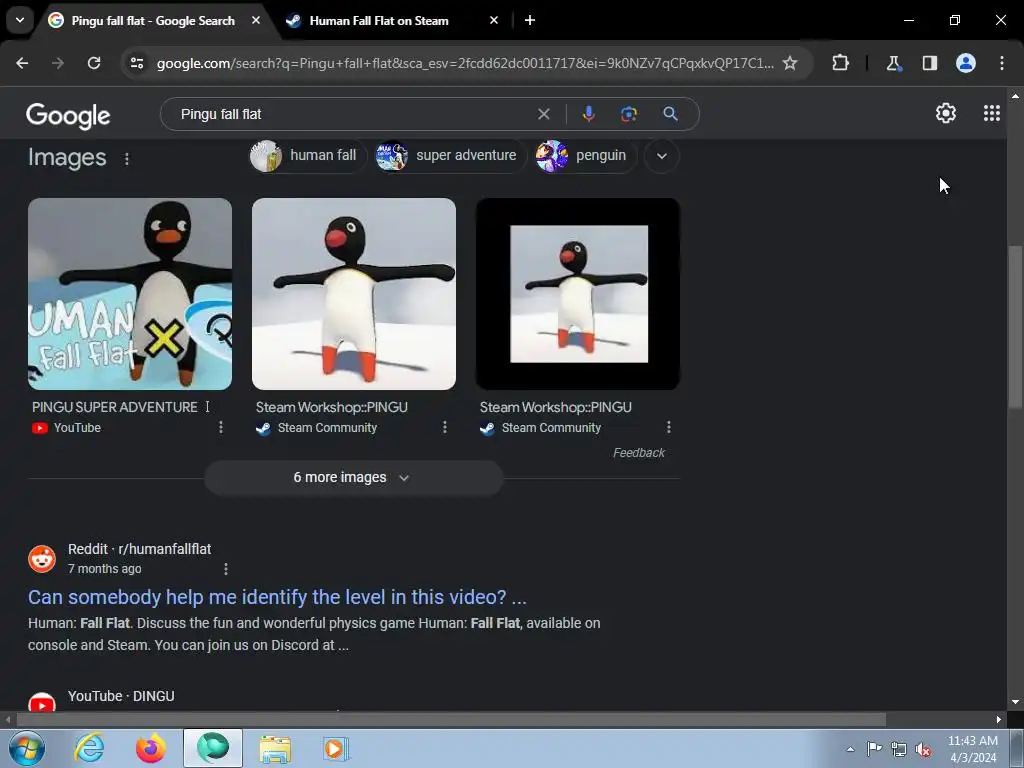
Task: Click the horizontal scrollbar thumb
Action: click(x=451, y=719)
